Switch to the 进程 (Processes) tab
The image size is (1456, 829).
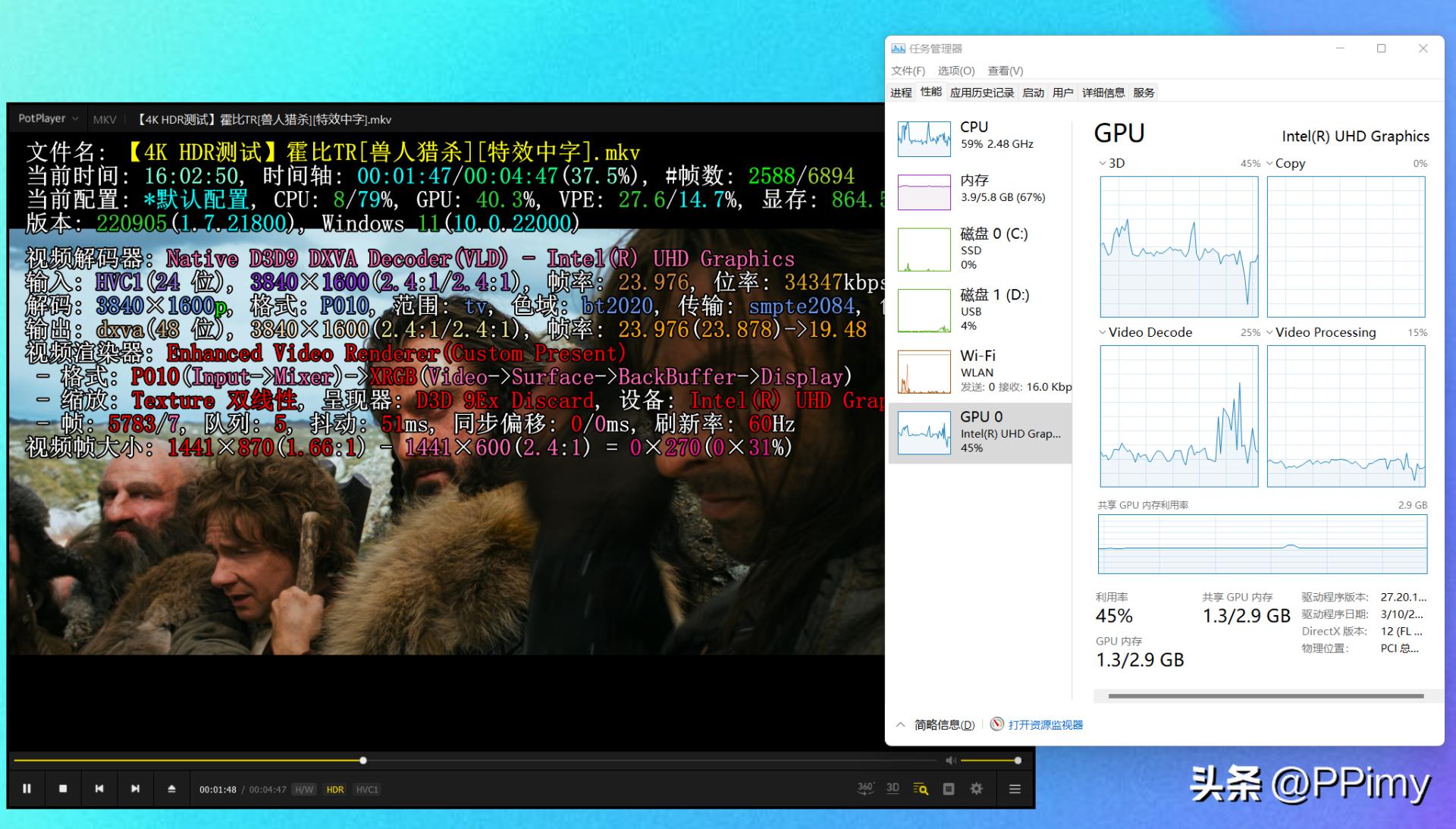[901, 93]
